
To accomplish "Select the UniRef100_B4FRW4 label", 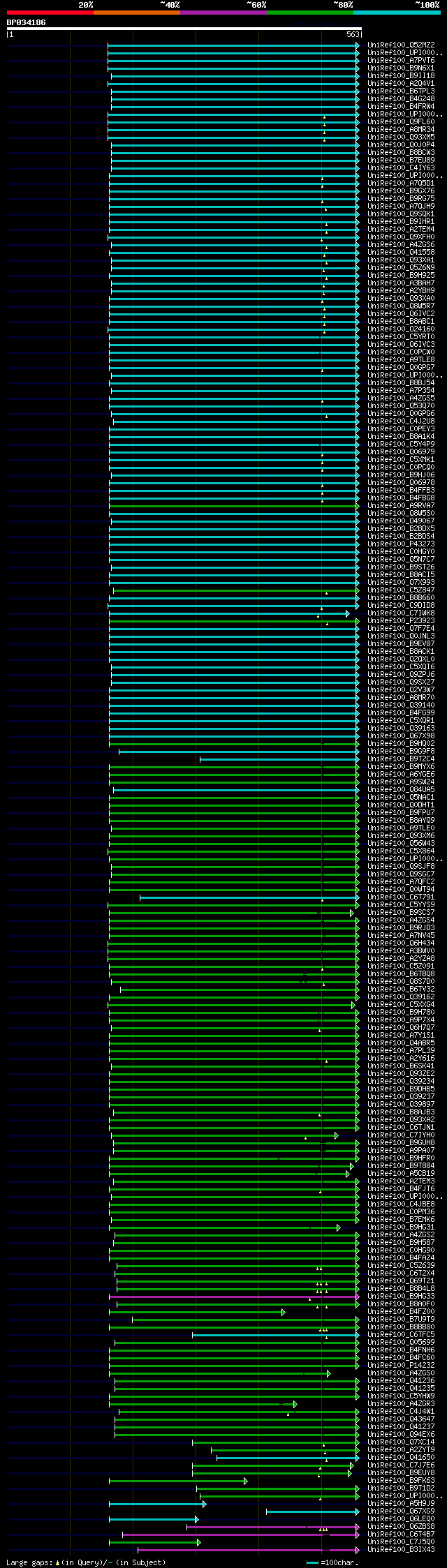I will [x=401, y=106].
